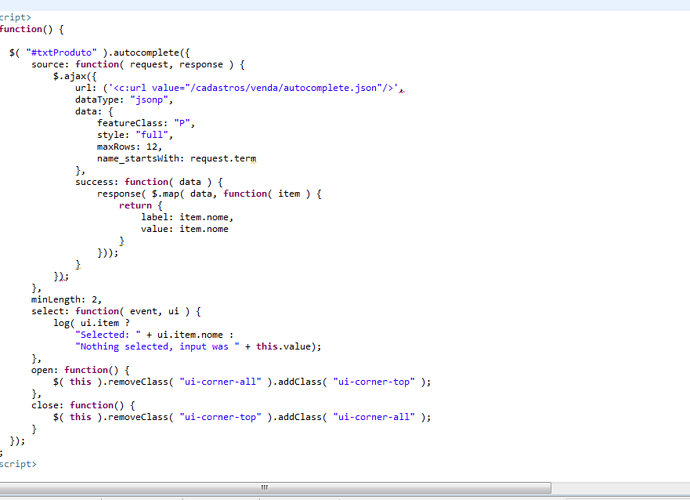This screenshot has height=500, width=690.
Task: Click the horizontal scrollbar thumb
Action: (x=275, y=488)
